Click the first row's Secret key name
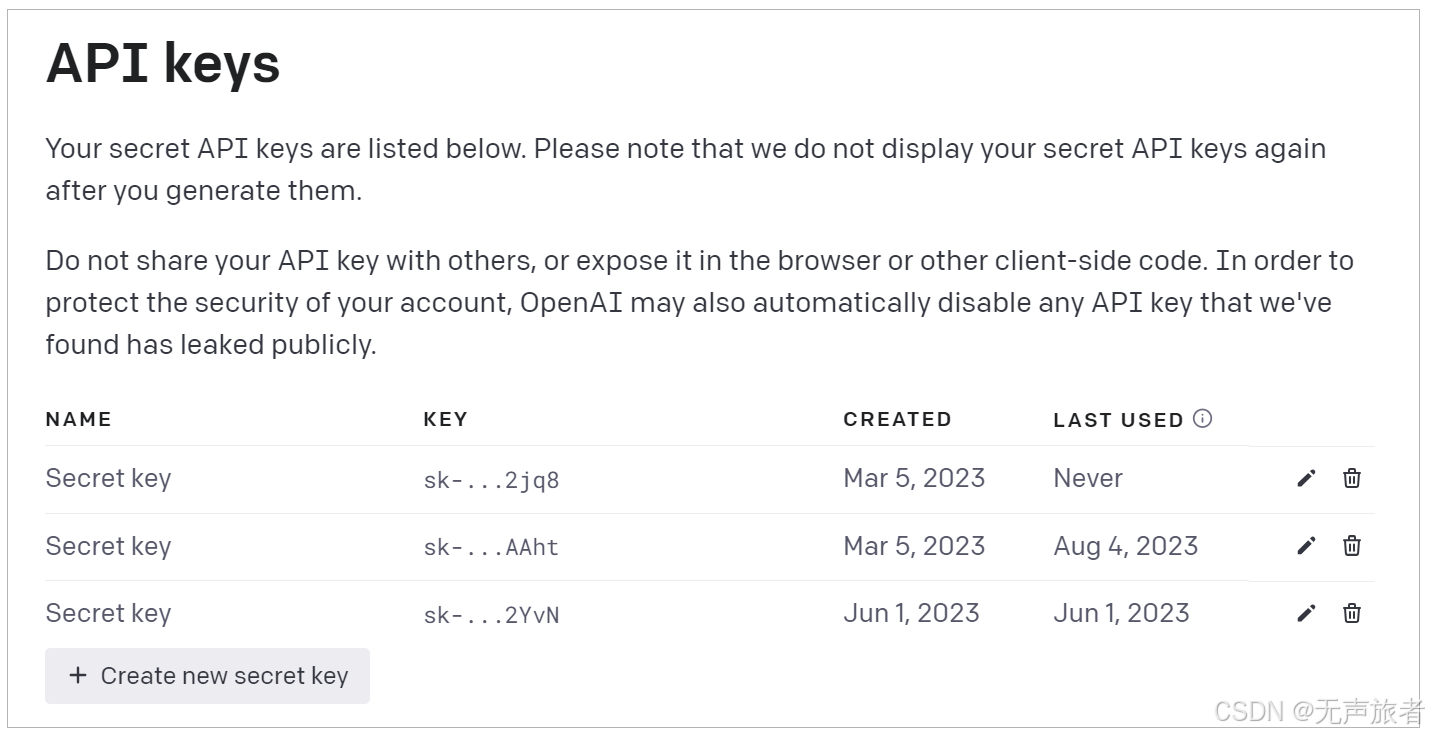Viewport: 1429px width, 737px height. coord(108,478)
